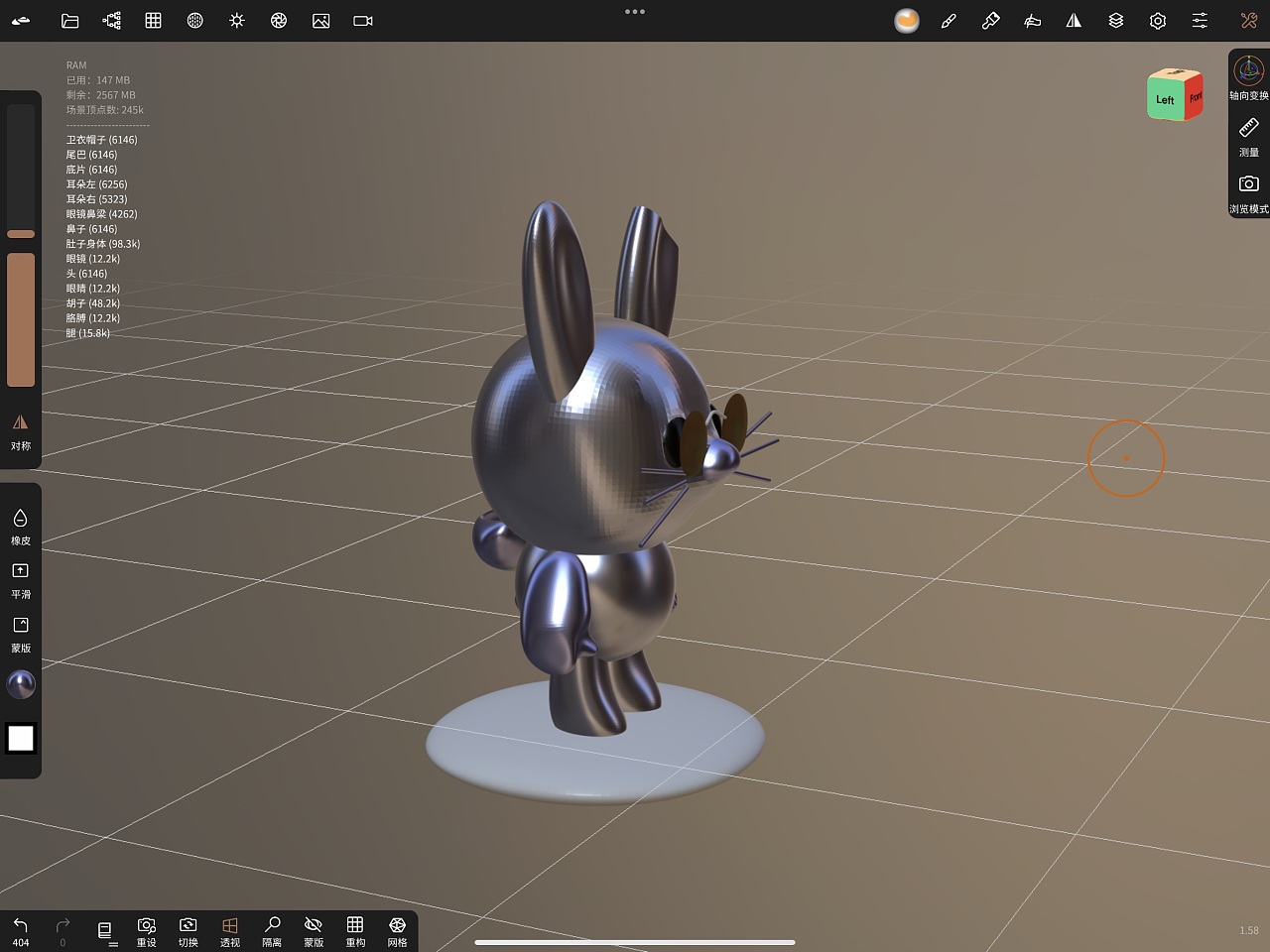Open the history list menu

pyautogui.click(x=105, y=931)
